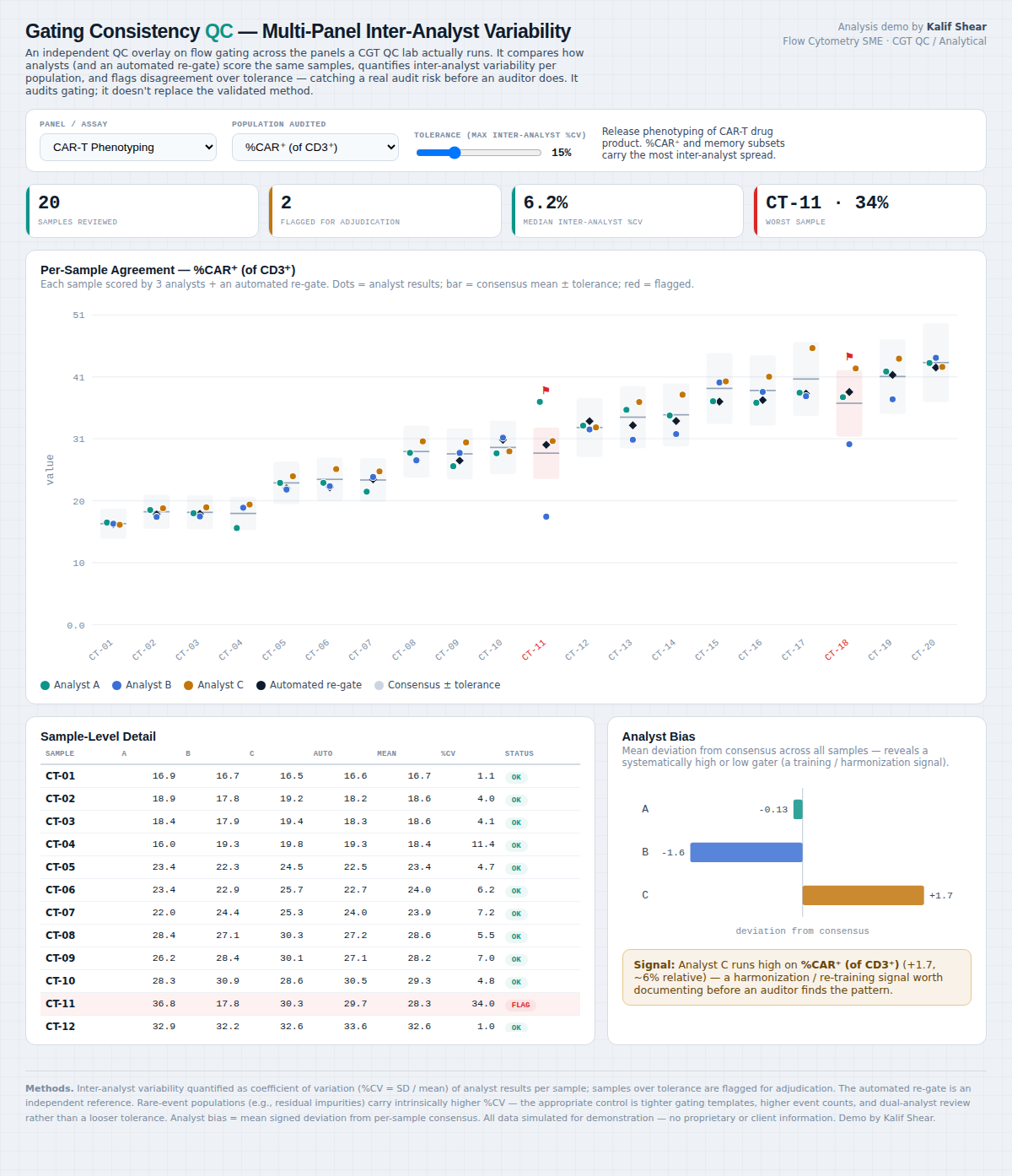The height and width of the screenshot is (1176, 1012).
Task: Click Analyst C legend dot
Action: point(189,685)
